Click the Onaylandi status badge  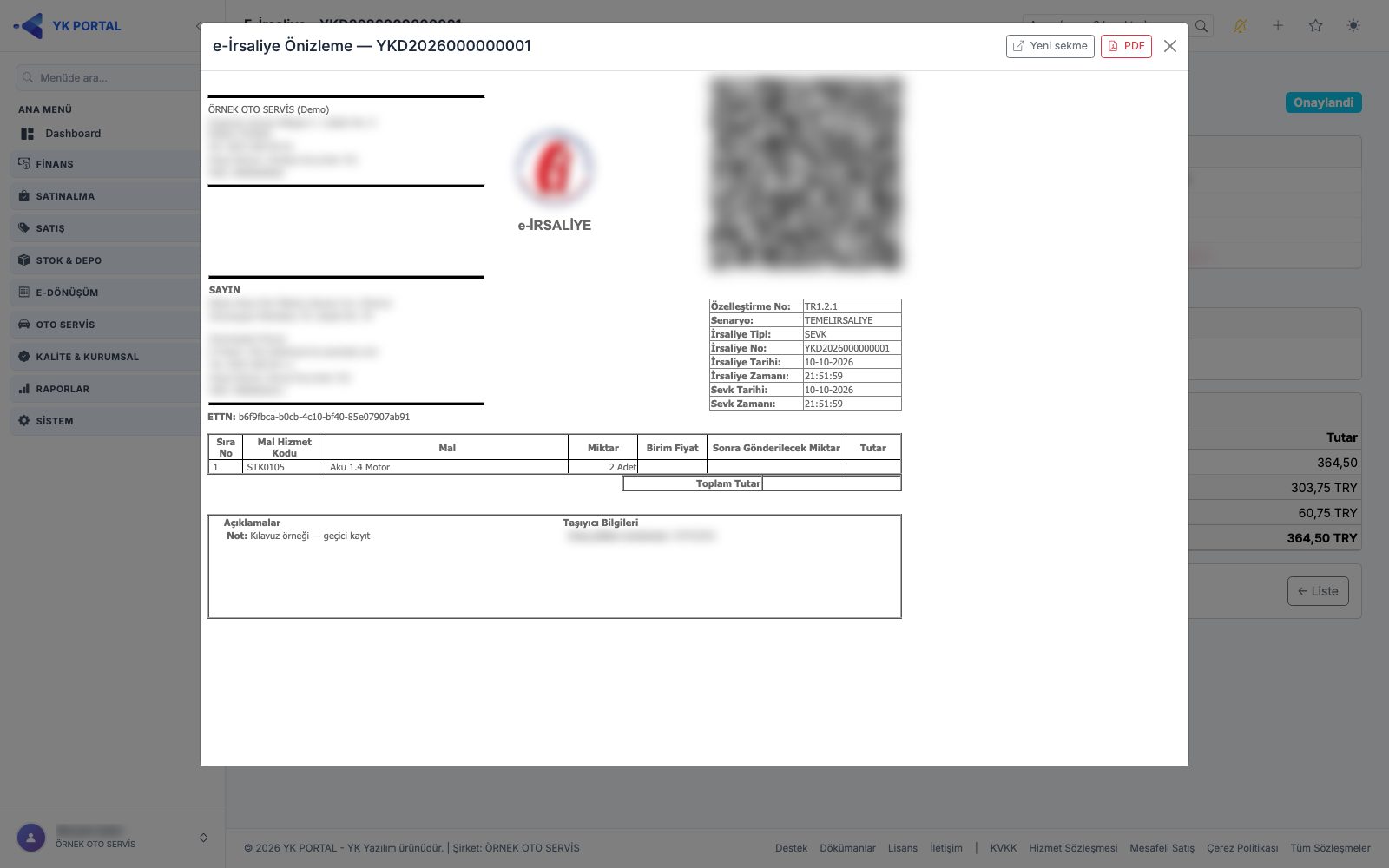[1323, 102]
